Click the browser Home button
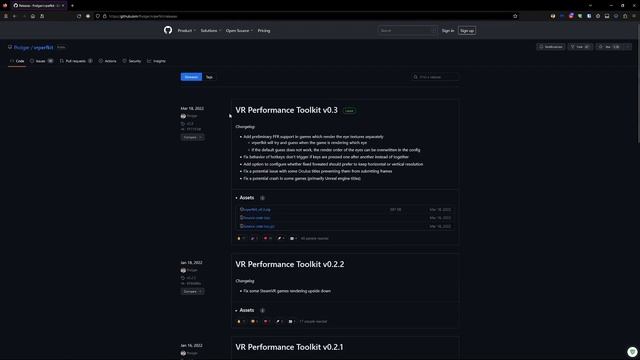The image size is (640, 360). pyautogui.click(x=33, y=16)
